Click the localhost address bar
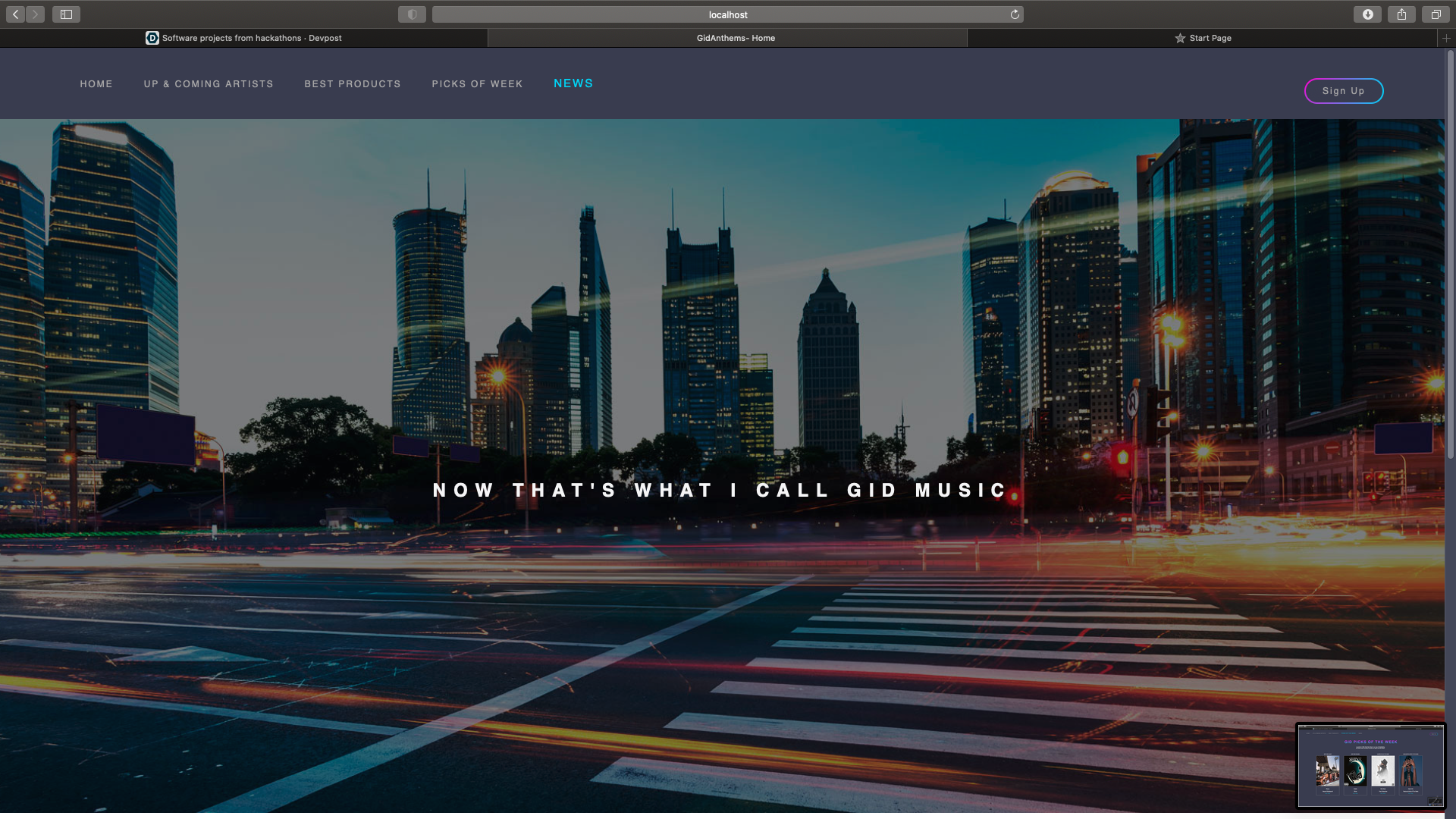Image resolution: width=1456 pixels, height=819 pixels. click(x=726, y=14)
